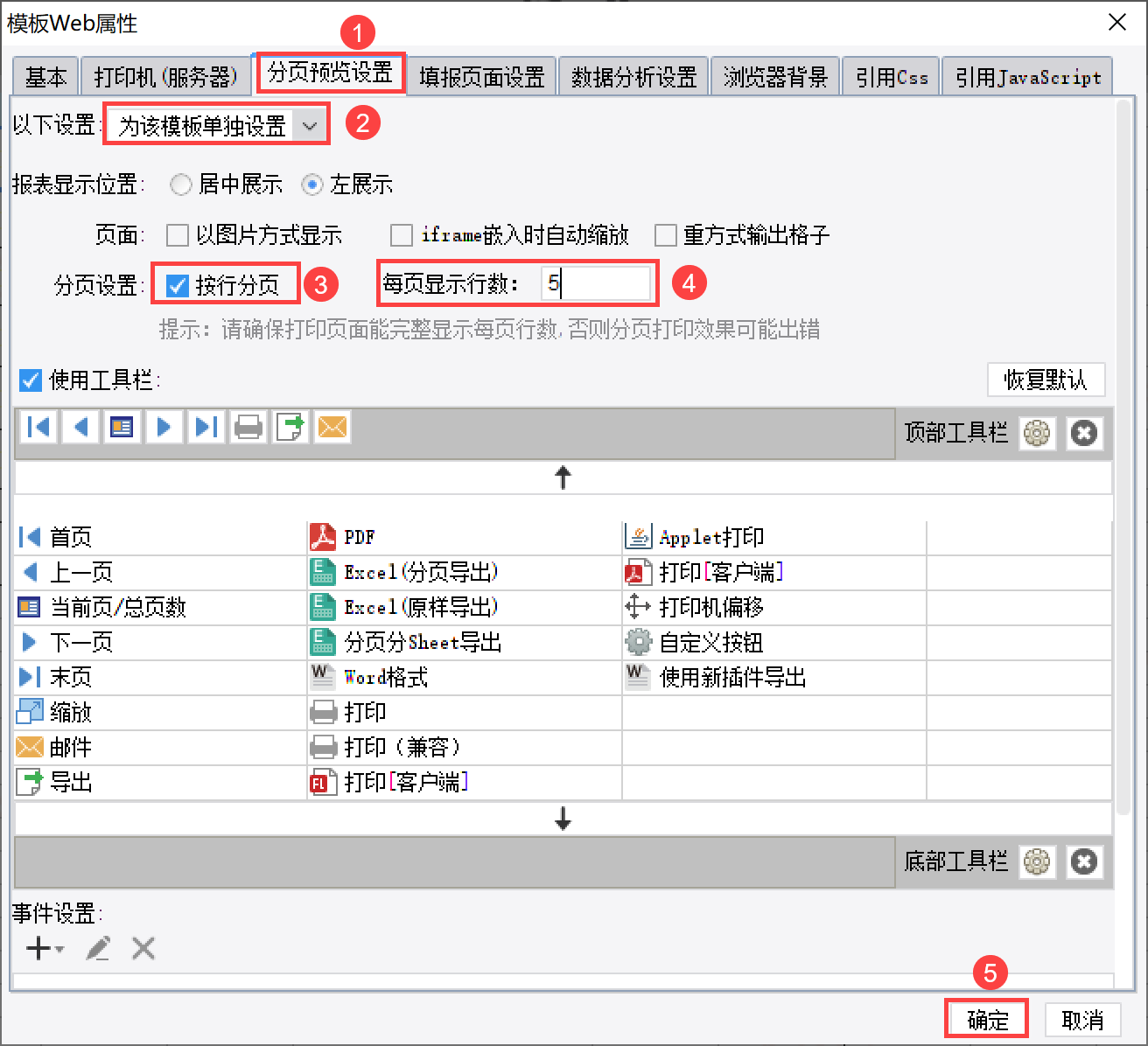Click the 每页显示行数 input field
Image resolution: width=1148 pixels, height=1046 pixels.
596,283
